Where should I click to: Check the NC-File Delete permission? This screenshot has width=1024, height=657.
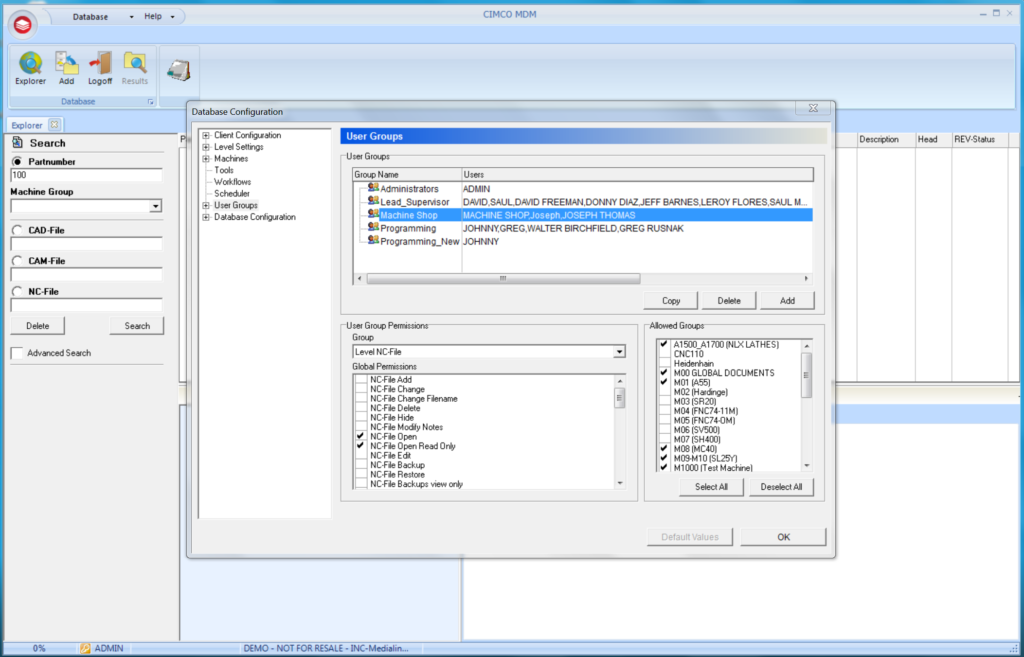(x=360, y=408)
